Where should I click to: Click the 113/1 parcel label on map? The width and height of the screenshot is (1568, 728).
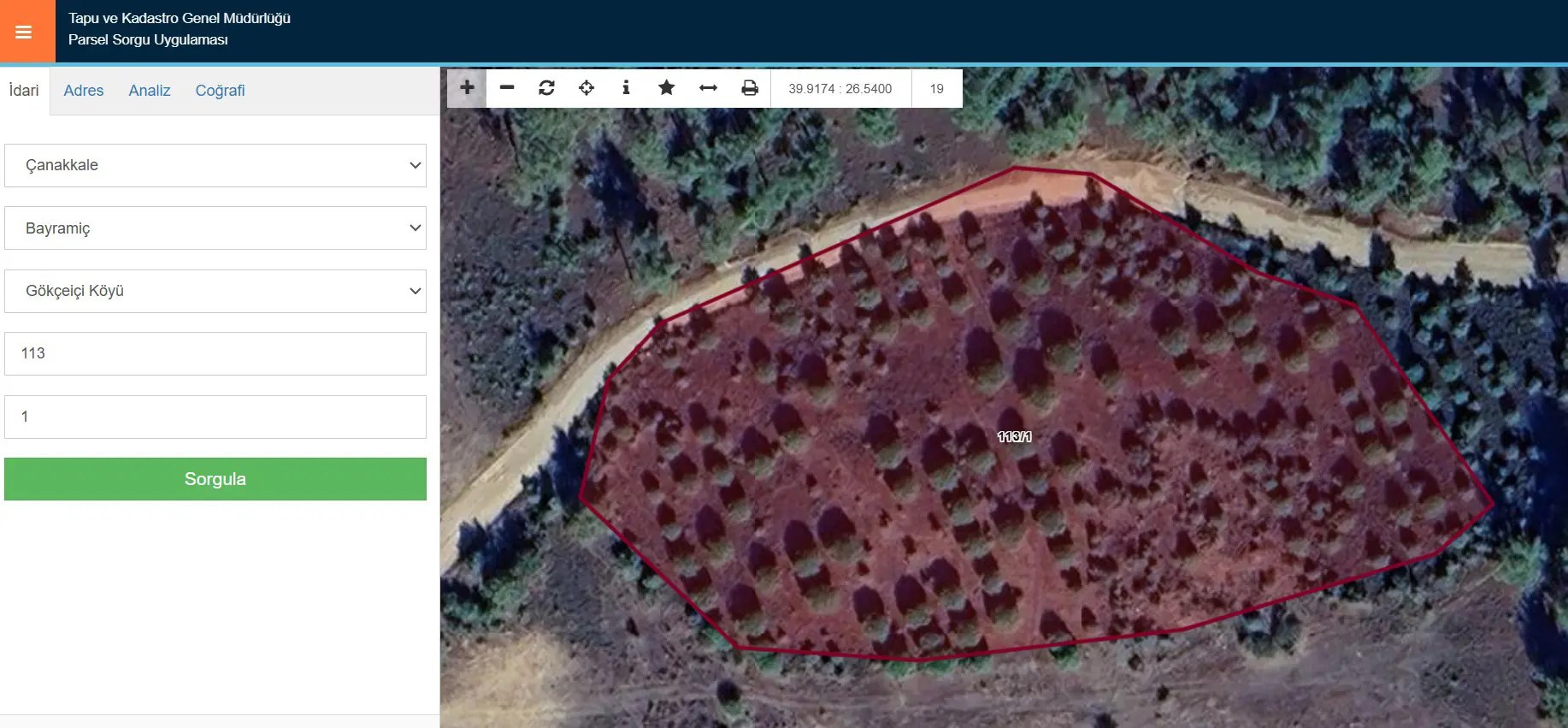(1014, 436)
